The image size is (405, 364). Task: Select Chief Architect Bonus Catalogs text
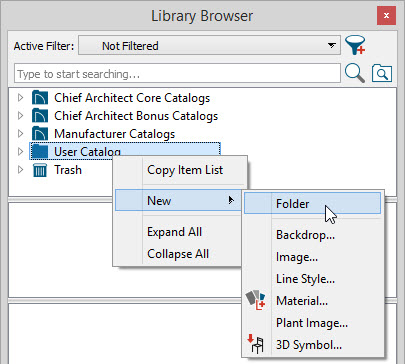pyautogui.click(x=136, y=116)
